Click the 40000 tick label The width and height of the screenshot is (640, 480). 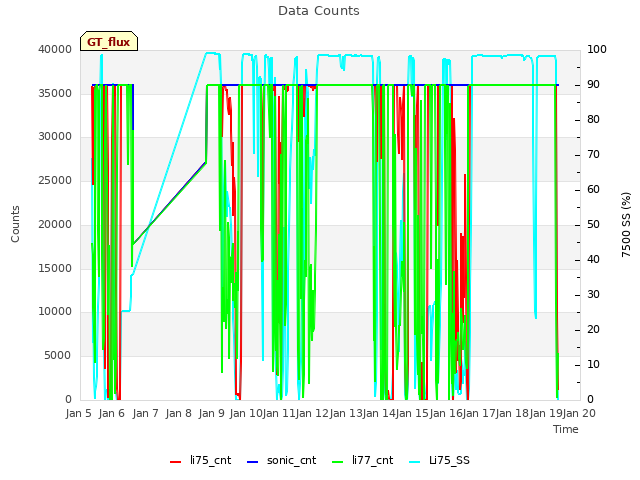pyautogui.click(x=55, y=49)
